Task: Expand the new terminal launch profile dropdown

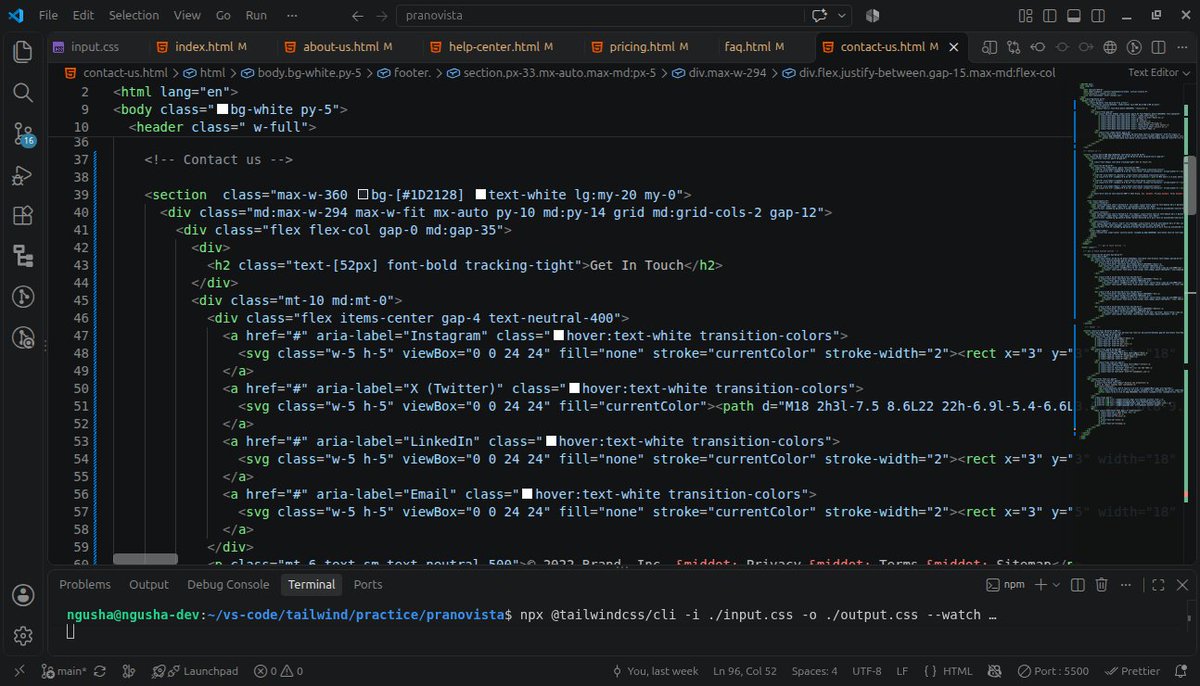Action: point(1055,585)
